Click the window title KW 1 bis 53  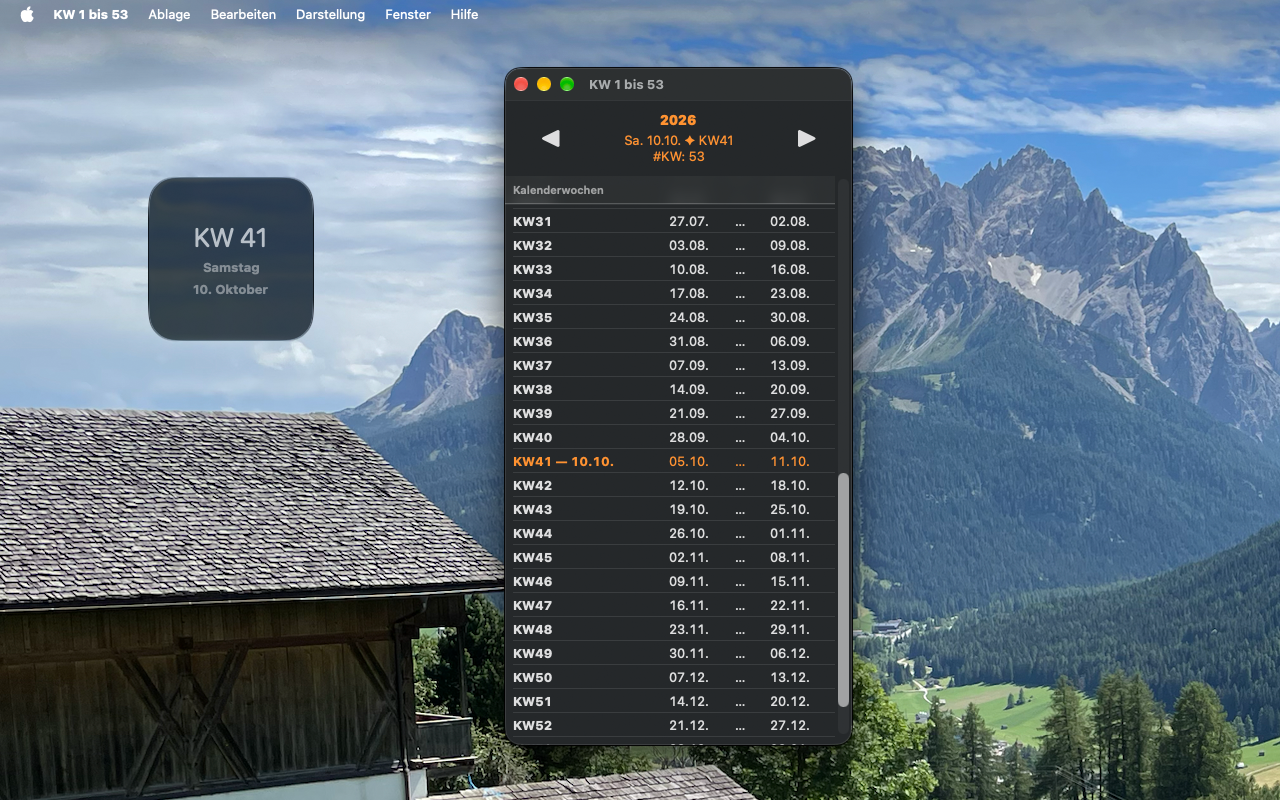coord(627,84)
